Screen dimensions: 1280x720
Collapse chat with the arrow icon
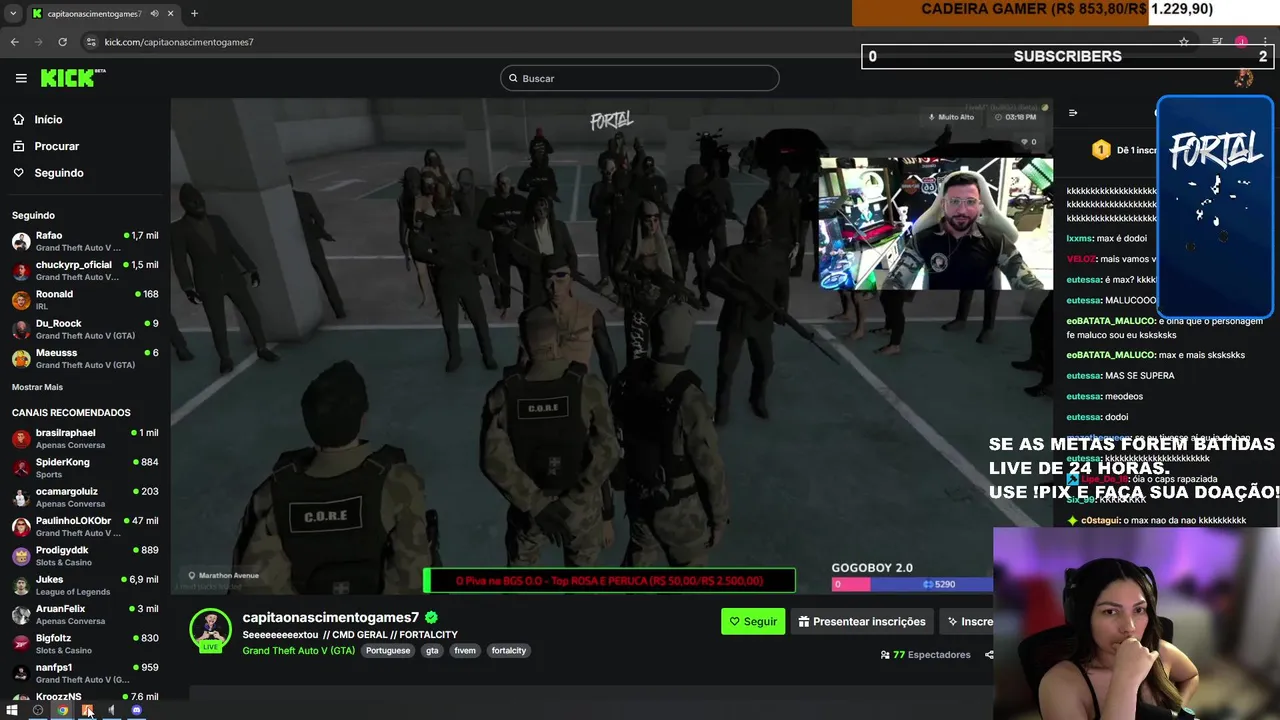pos(1073,113)
